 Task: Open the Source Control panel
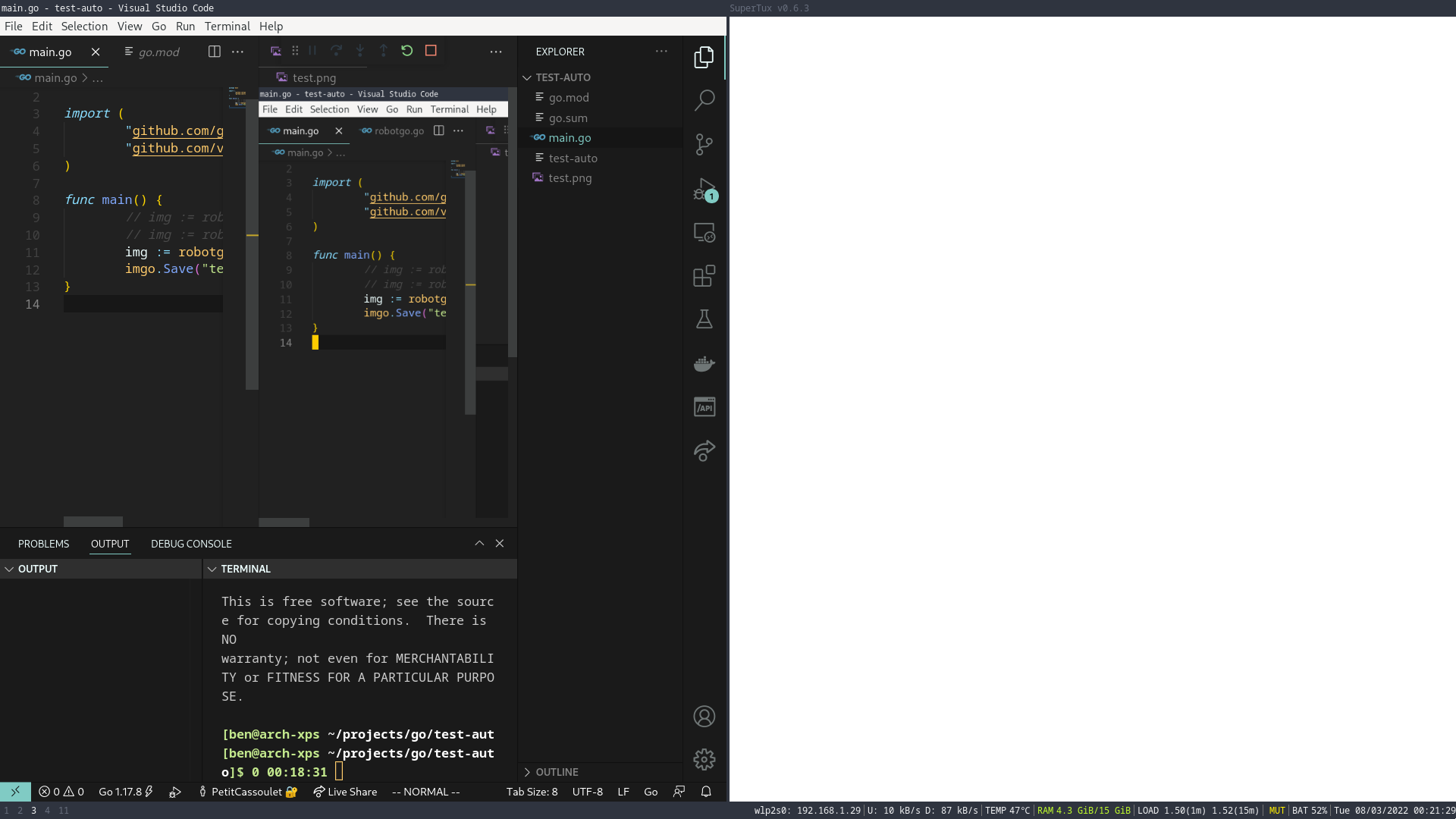click(704, 144)
